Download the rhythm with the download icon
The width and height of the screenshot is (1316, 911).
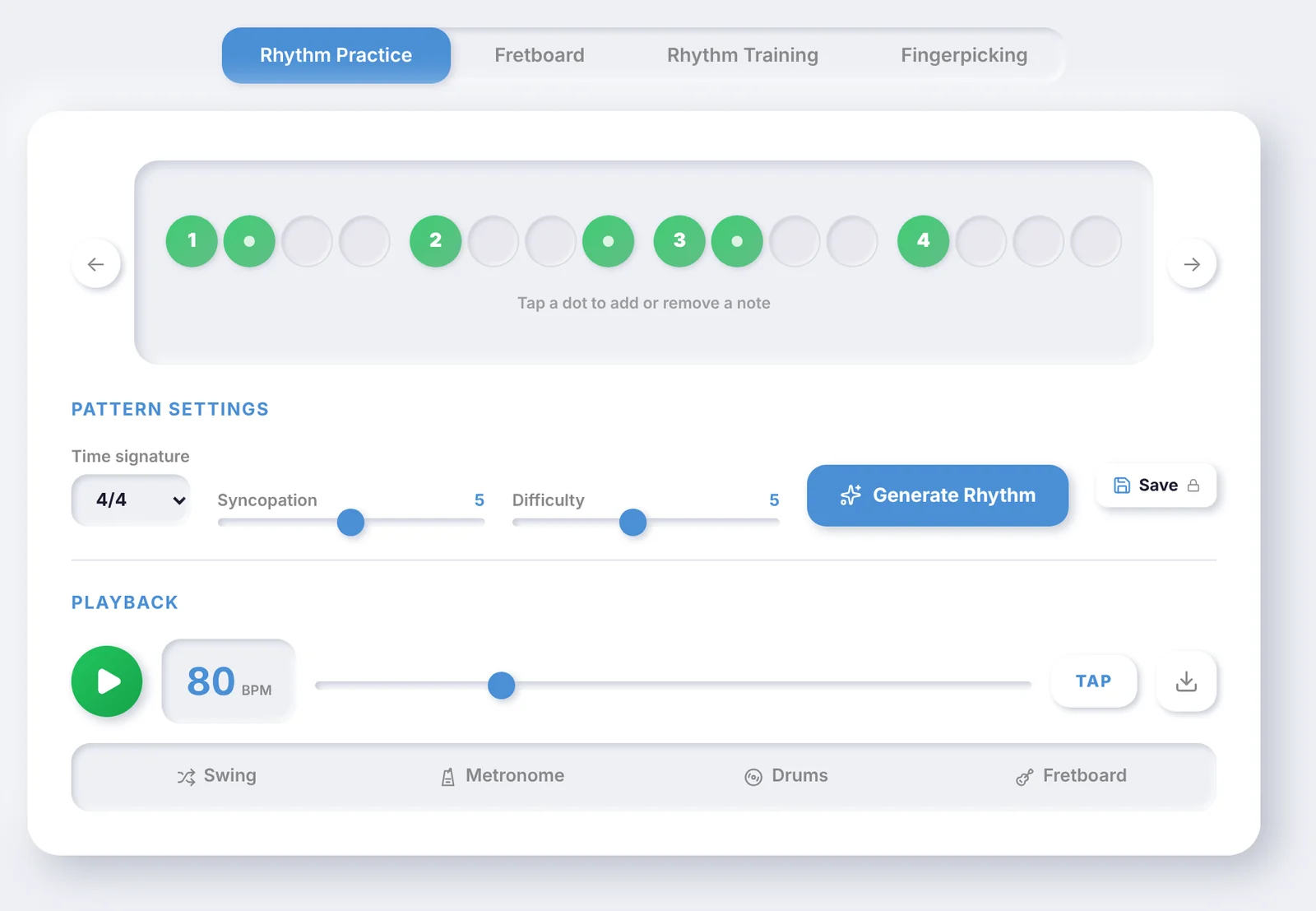tap(1186, 681)
